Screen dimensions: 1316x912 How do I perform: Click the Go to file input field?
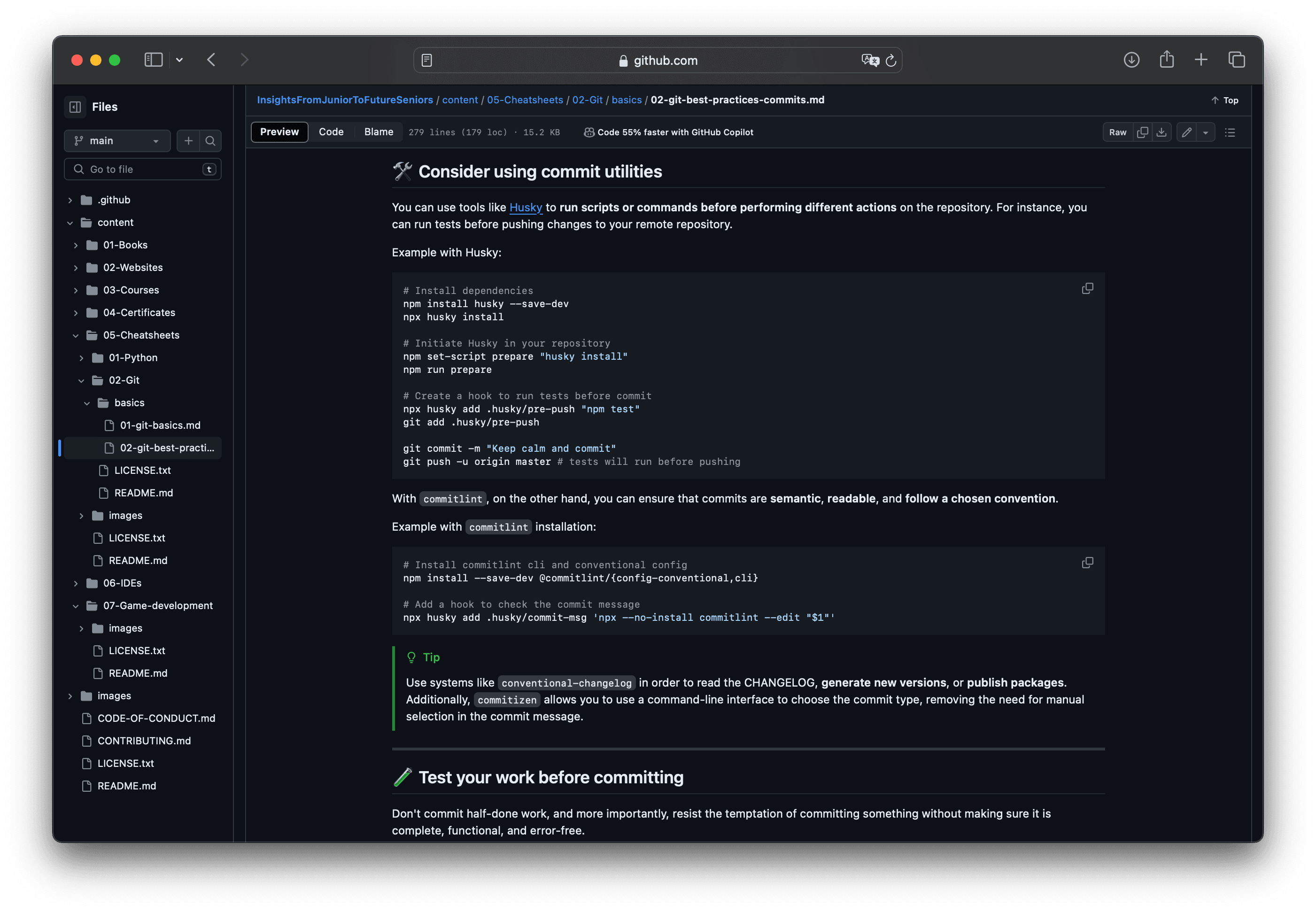click(143, 169)
